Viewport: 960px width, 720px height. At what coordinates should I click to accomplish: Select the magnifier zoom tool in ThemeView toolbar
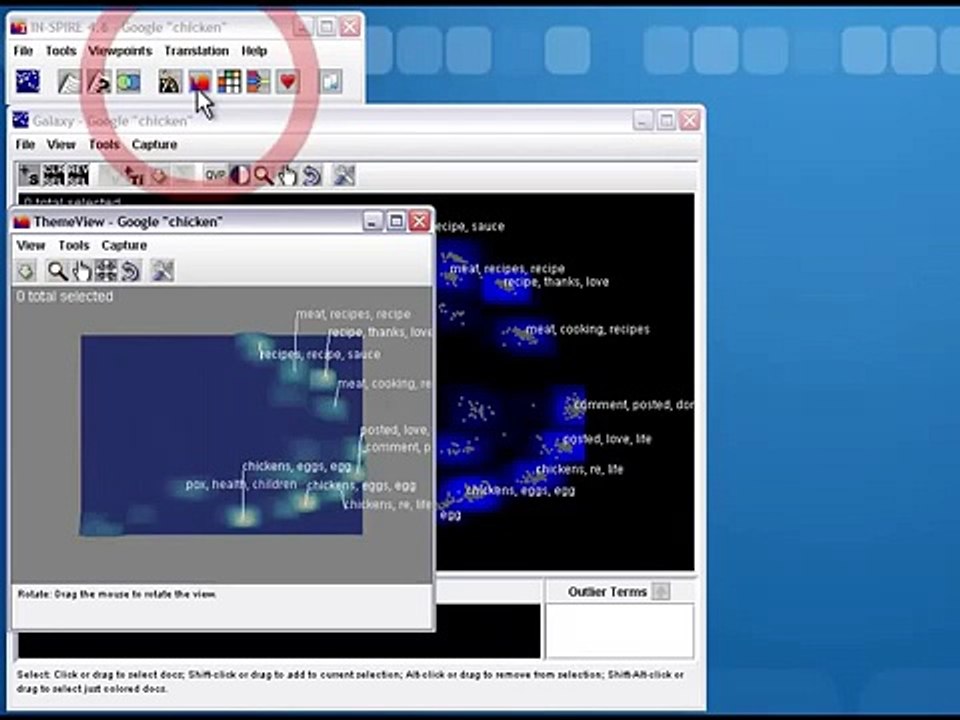click(58, 271)
